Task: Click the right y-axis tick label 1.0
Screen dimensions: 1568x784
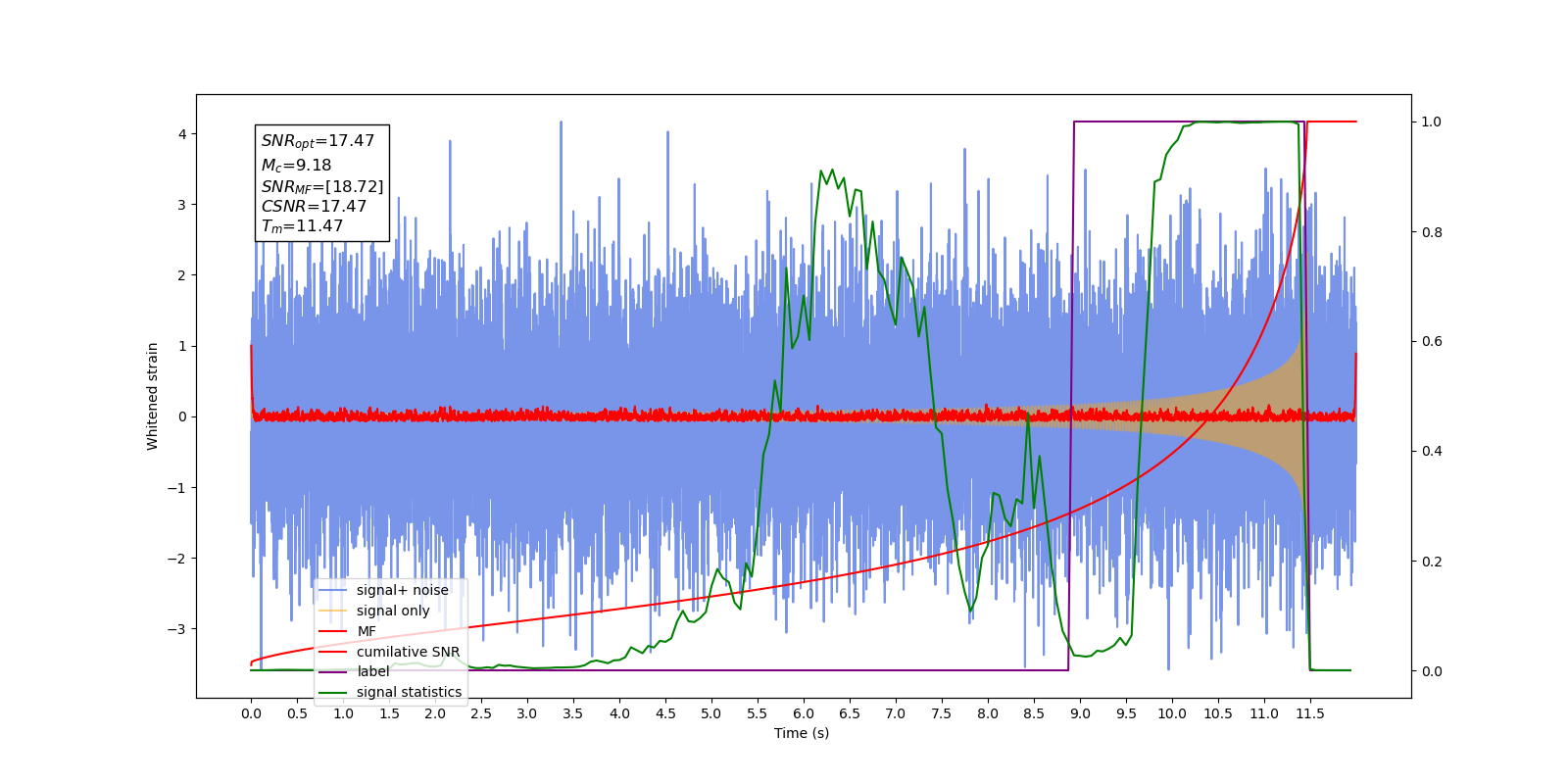Action: tap(1432, 122)
